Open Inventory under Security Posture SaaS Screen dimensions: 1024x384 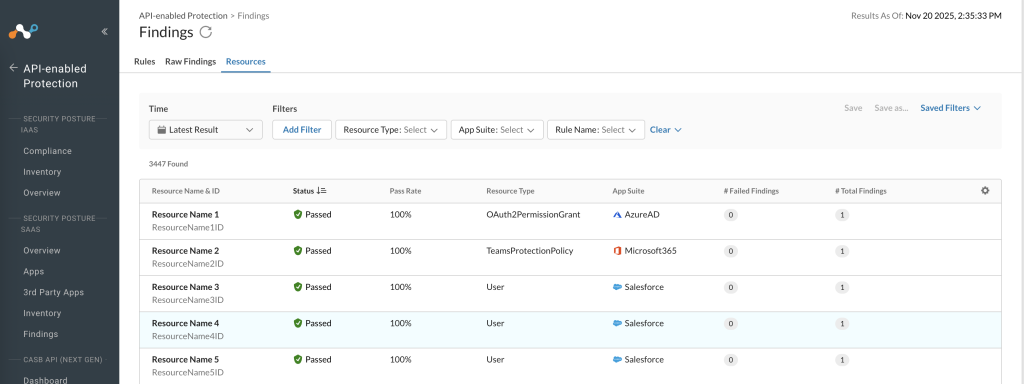42,313
